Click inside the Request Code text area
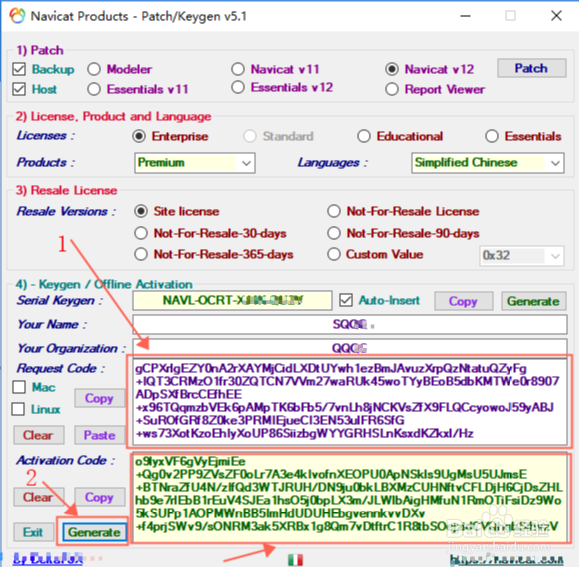This screenshot has width=582, height=567. click(x=350, y=401)
